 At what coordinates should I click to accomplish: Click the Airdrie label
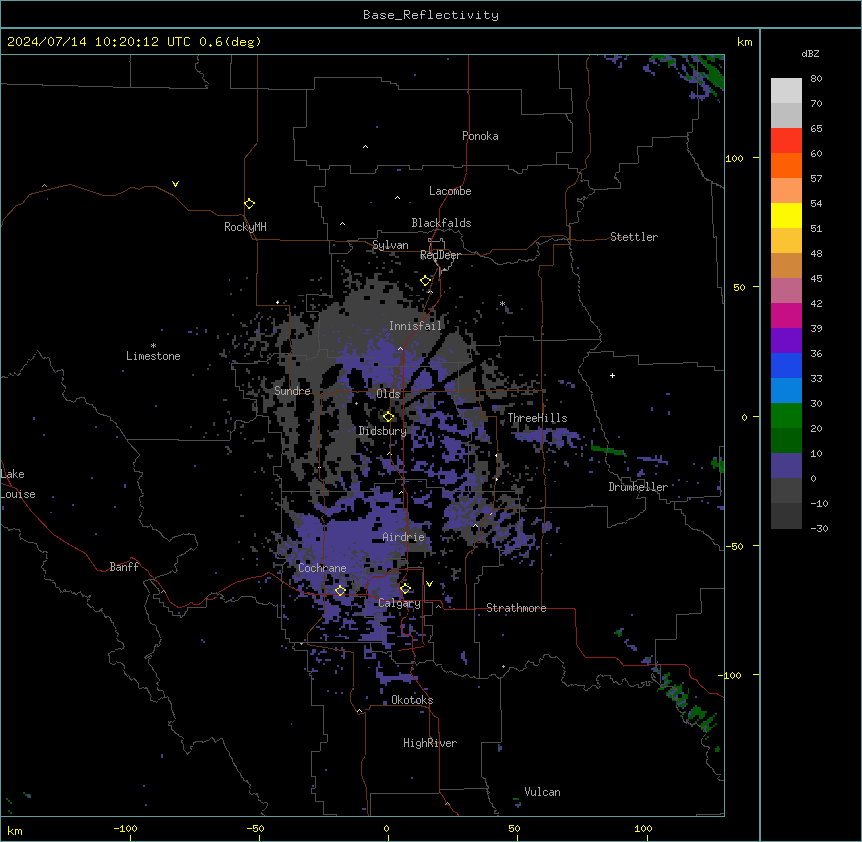tap(404, 537)
